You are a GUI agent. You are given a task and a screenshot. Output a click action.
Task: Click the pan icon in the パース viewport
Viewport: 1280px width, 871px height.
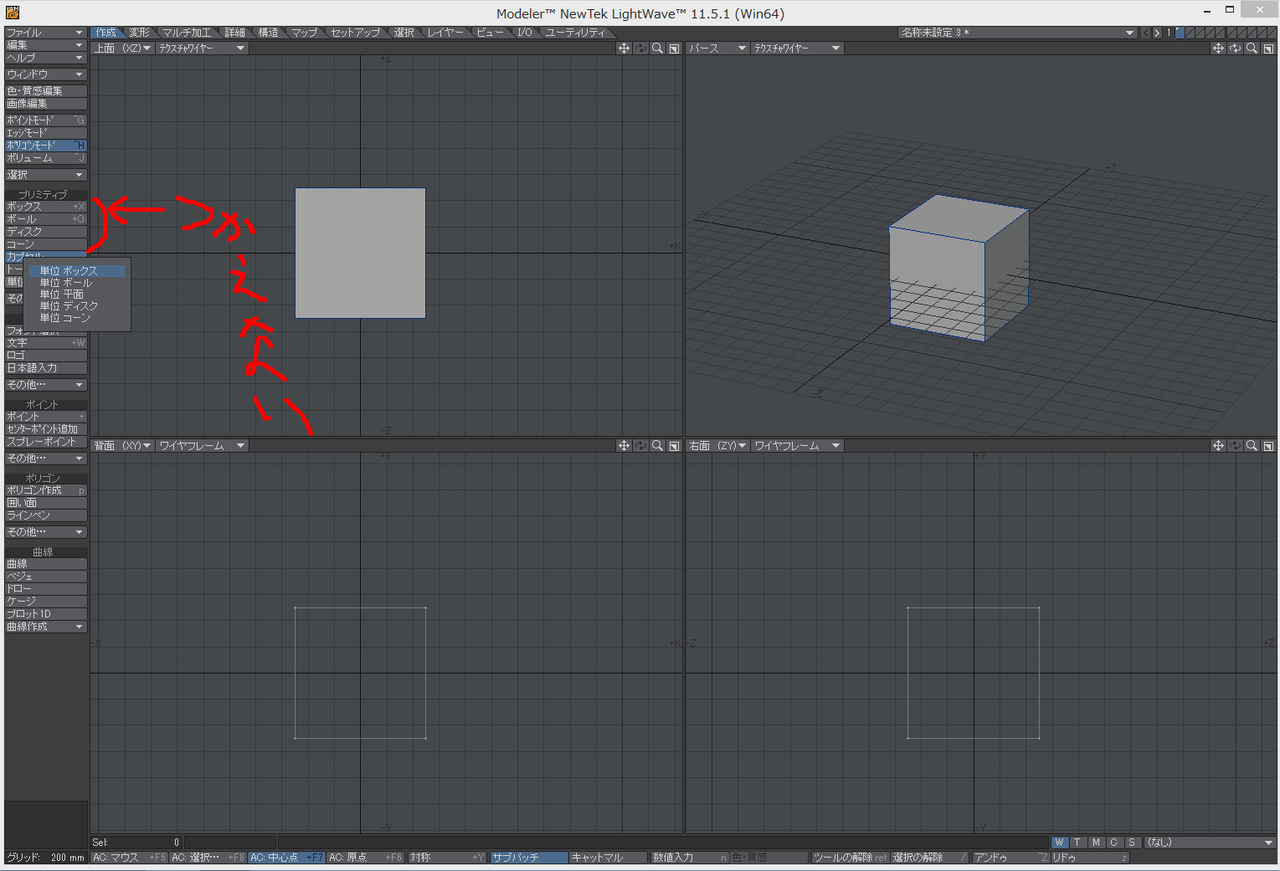[1218, 48]
